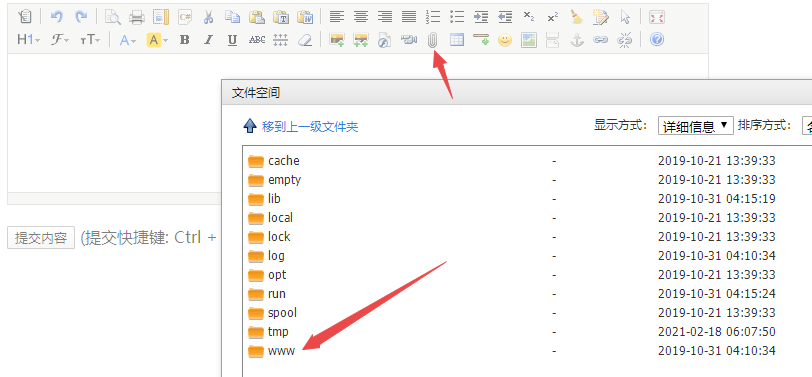The width and height of the screenshot is (812, 377).
Task: Open the 显示方式 详细信息 dropdown
Action: [695, 125]
